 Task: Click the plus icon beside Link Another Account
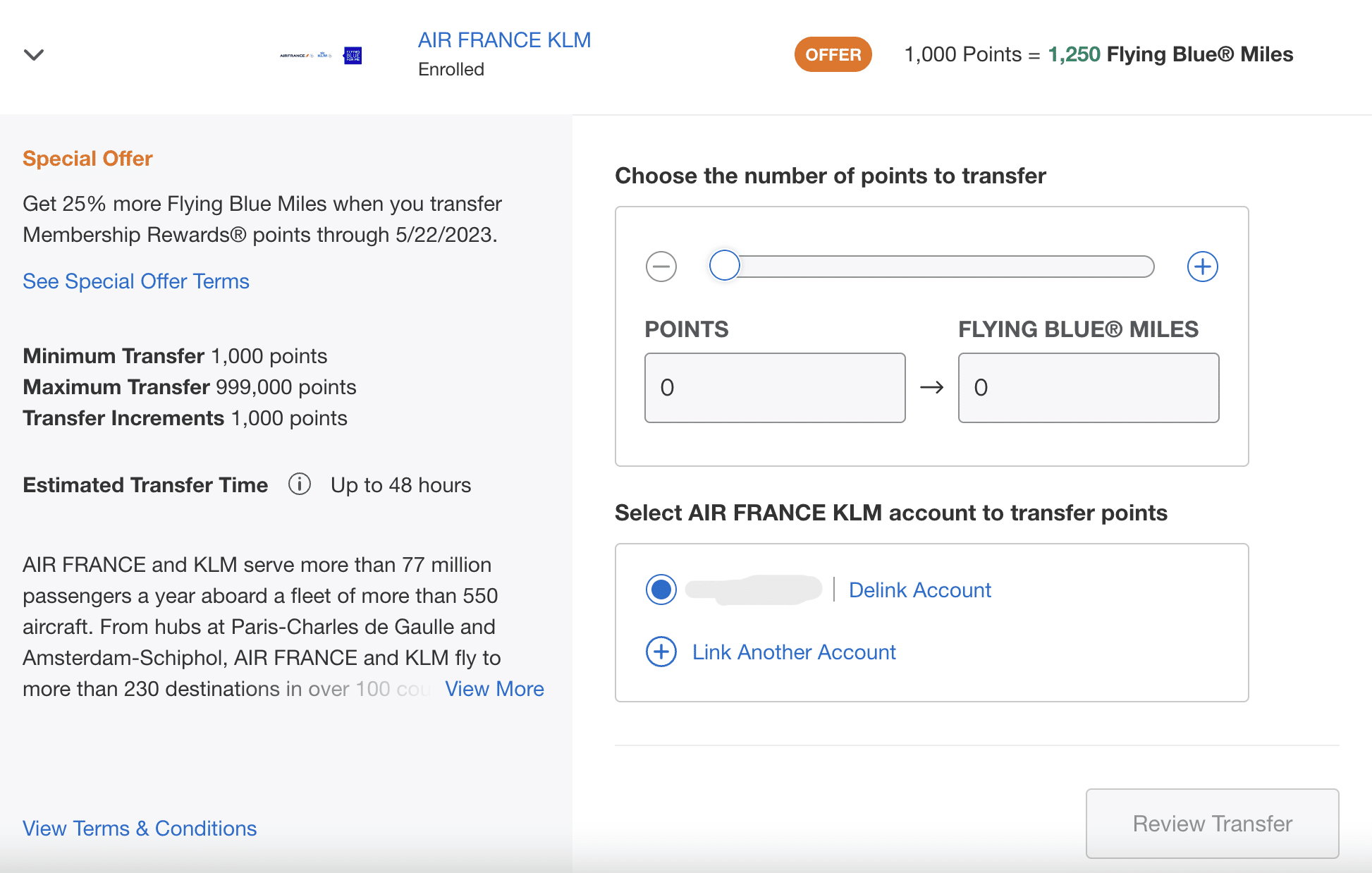tap(661, 652)
